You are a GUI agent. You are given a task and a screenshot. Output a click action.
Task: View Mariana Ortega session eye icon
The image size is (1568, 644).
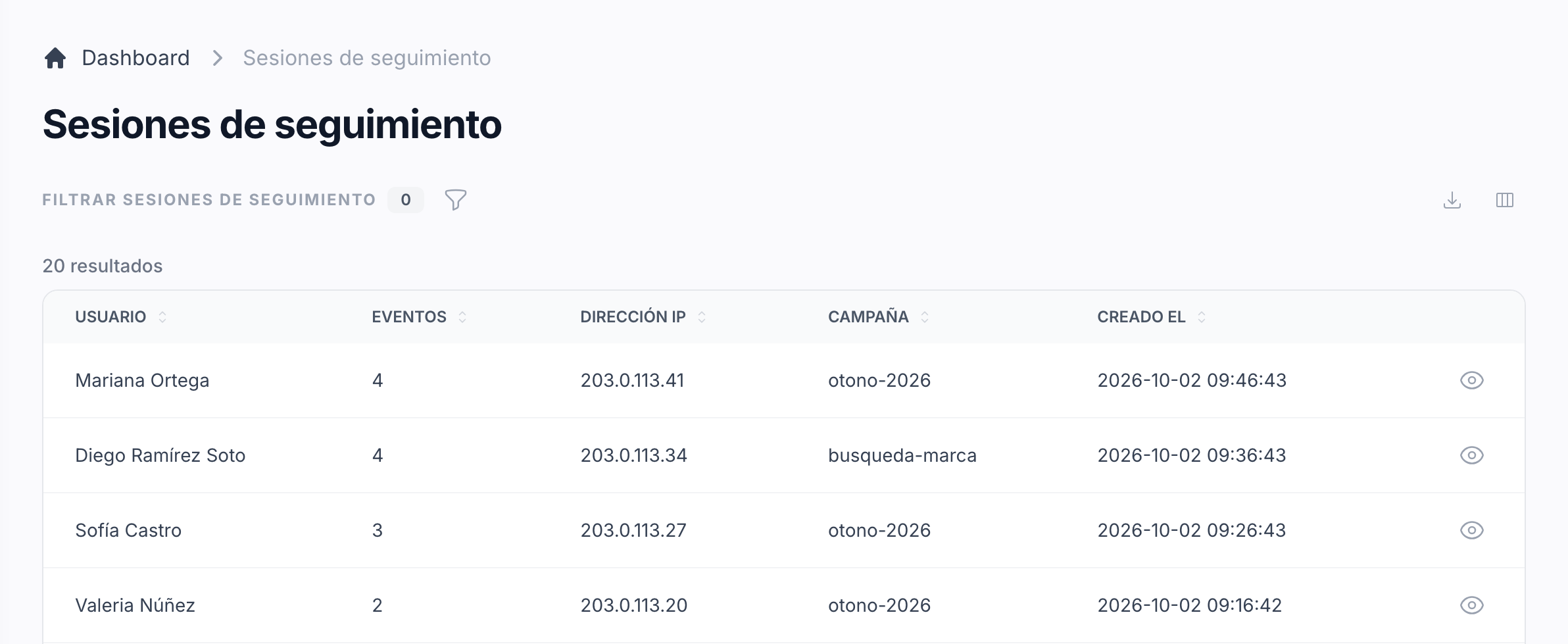coord(1472,380)
